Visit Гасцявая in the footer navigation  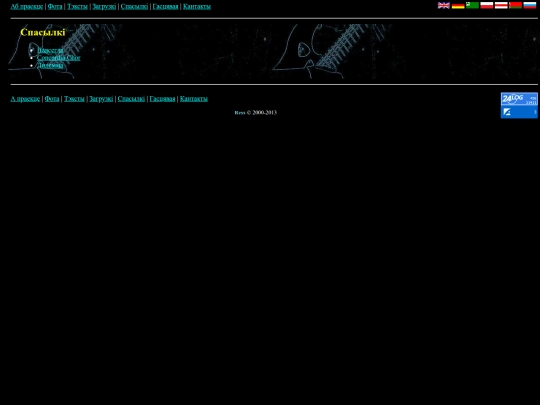(x=162, y=99)
